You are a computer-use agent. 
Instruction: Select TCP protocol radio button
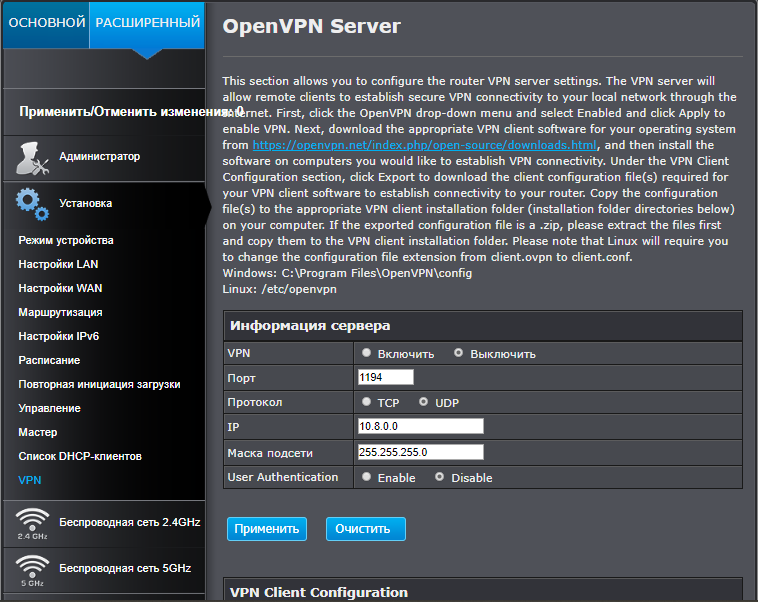click(366, 402)
